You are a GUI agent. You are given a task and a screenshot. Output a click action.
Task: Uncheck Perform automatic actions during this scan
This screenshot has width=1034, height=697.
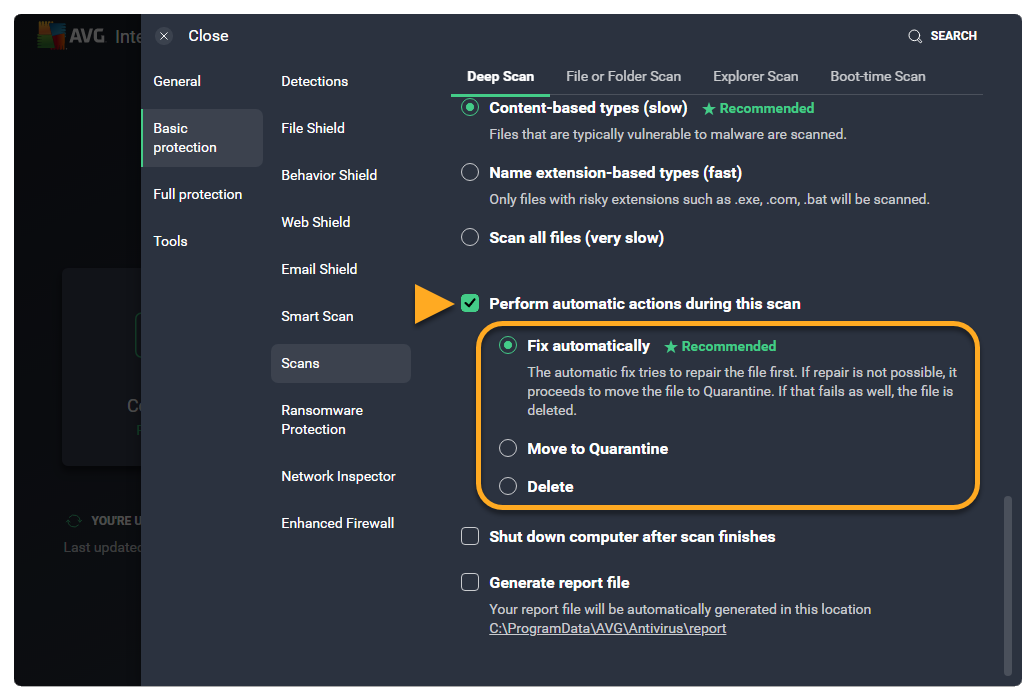tap(470, 303)
